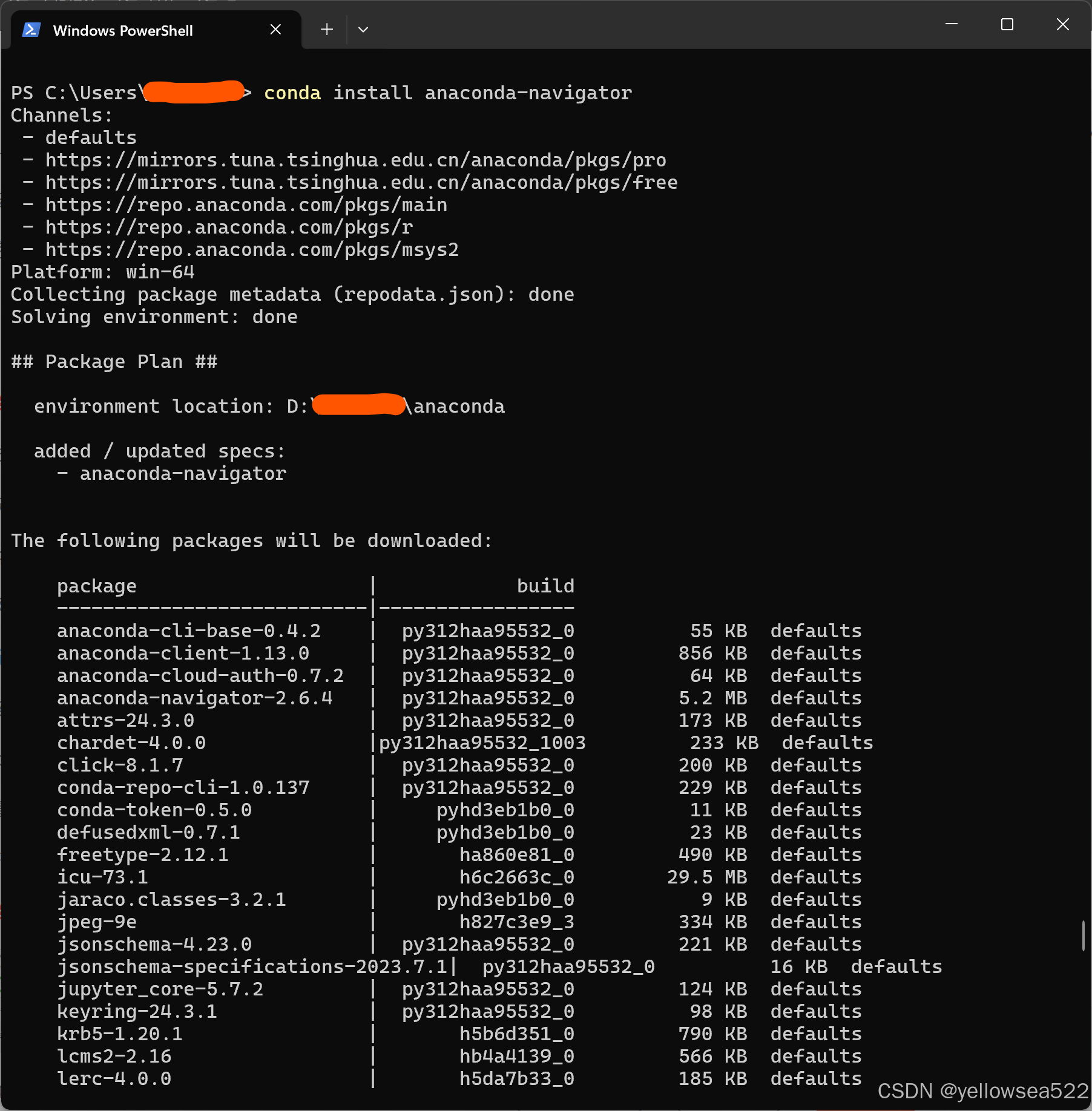The image size is (1092, 1111).
Task: Click anaconda-navigator-2.6.4 package name
Action: pos(194,698)
